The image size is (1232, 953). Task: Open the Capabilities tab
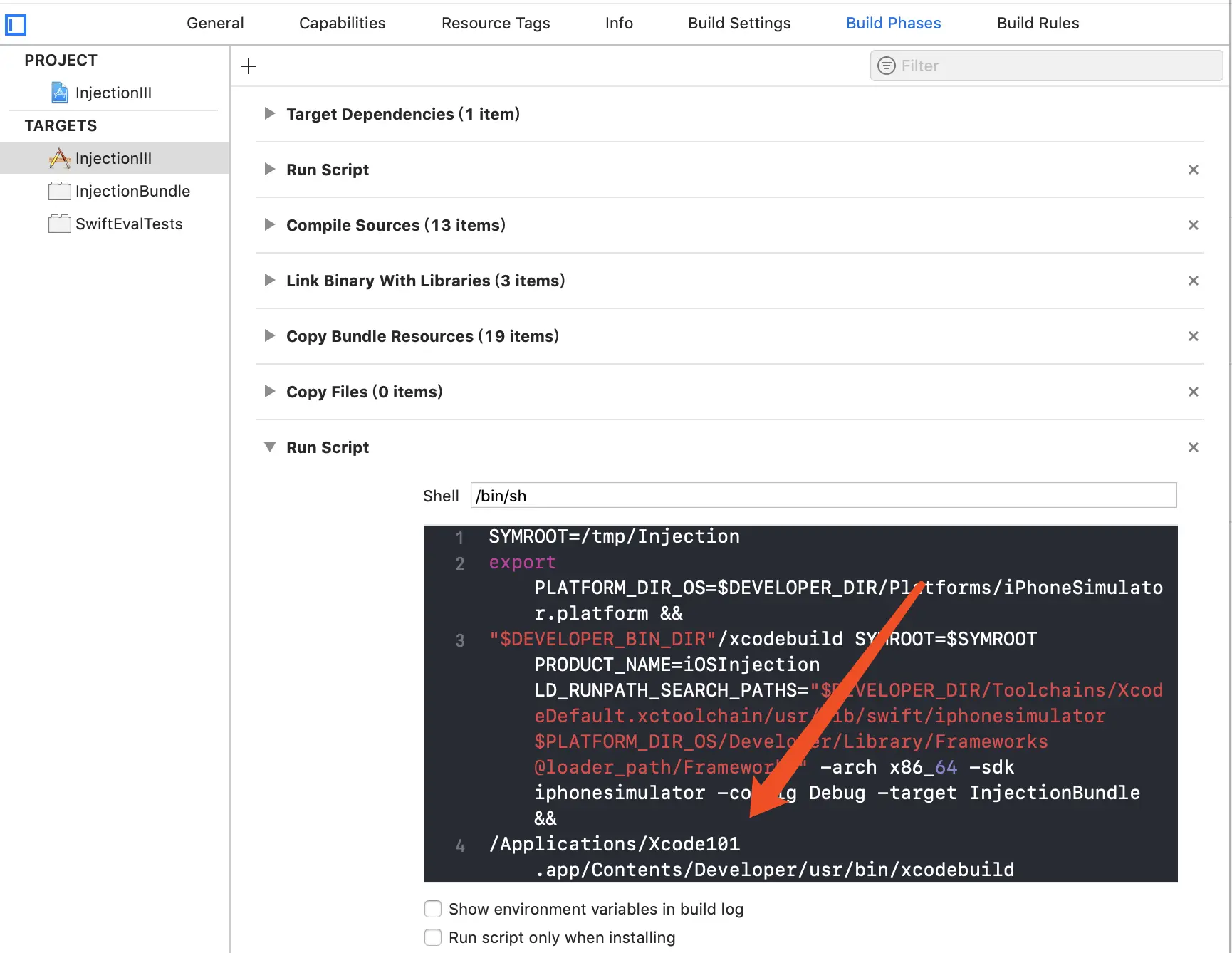(343, 23)
